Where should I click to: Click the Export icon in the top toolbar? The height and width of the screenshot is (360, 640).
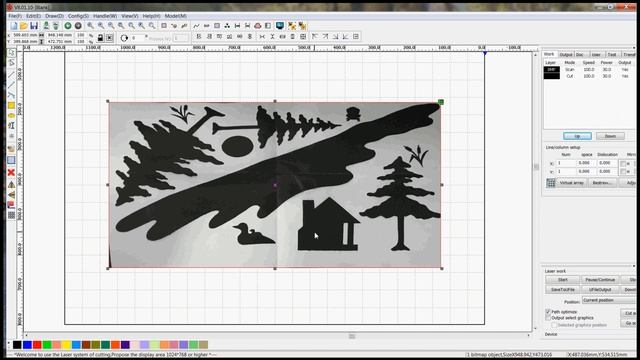click(x=56, y=26)
